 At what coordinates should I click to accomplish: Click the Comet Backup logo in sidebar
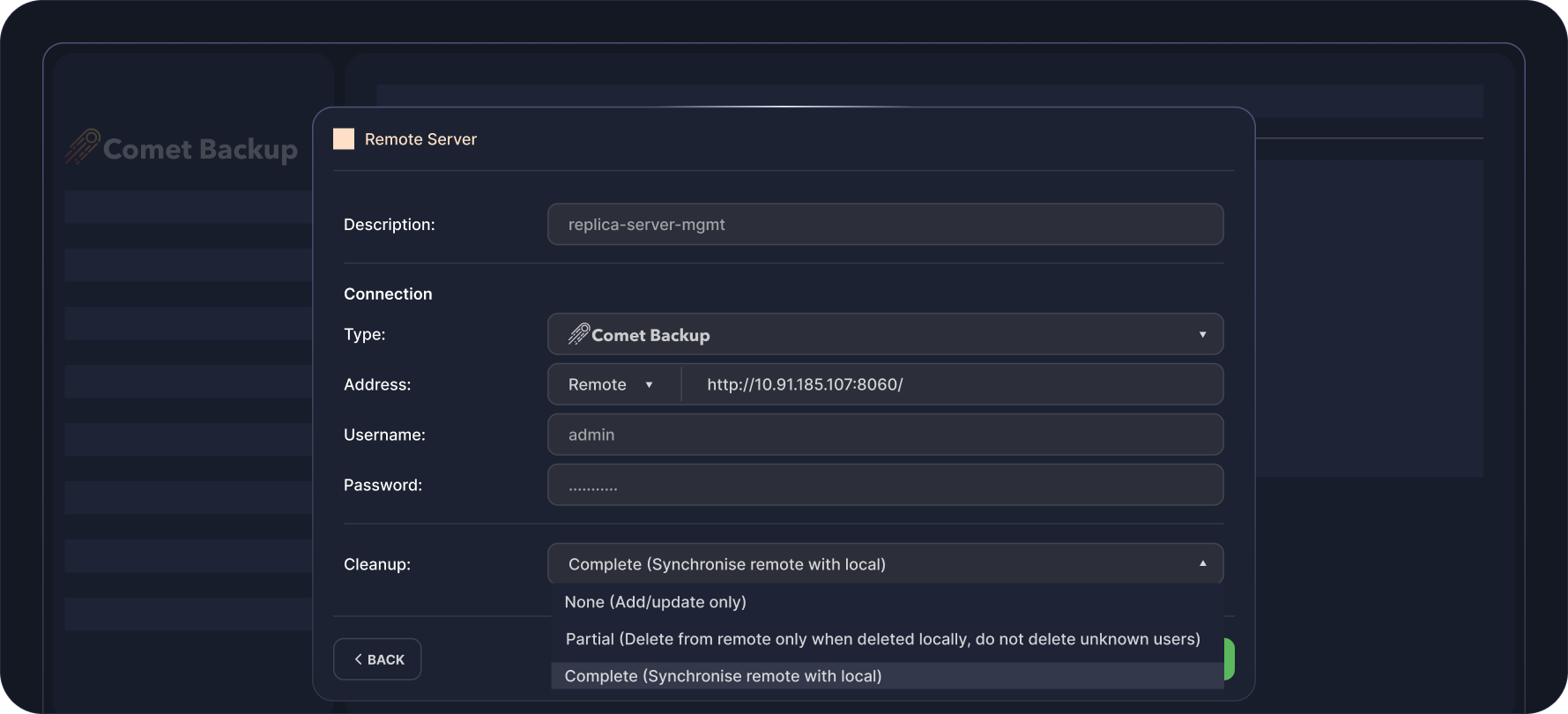[x=182, y=148]
